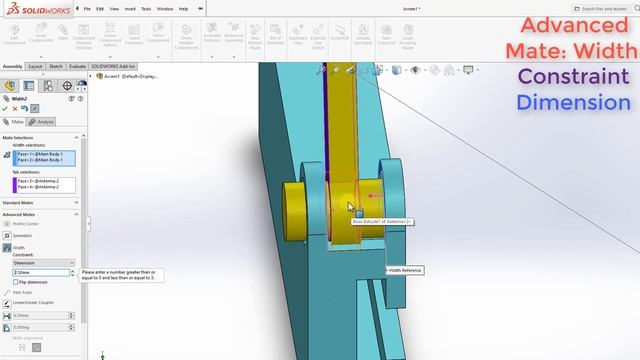Accept the Width2 mate with green checkmark
The width and height of the screenshot is (640, 360).
5,109
